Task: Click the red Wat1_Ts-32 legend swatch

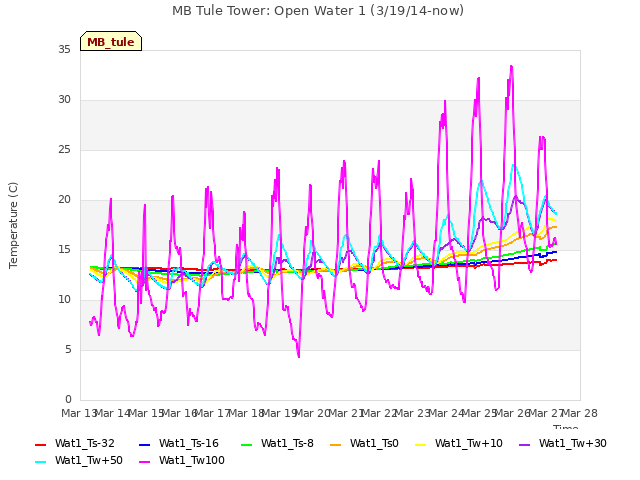Action: 40,444
